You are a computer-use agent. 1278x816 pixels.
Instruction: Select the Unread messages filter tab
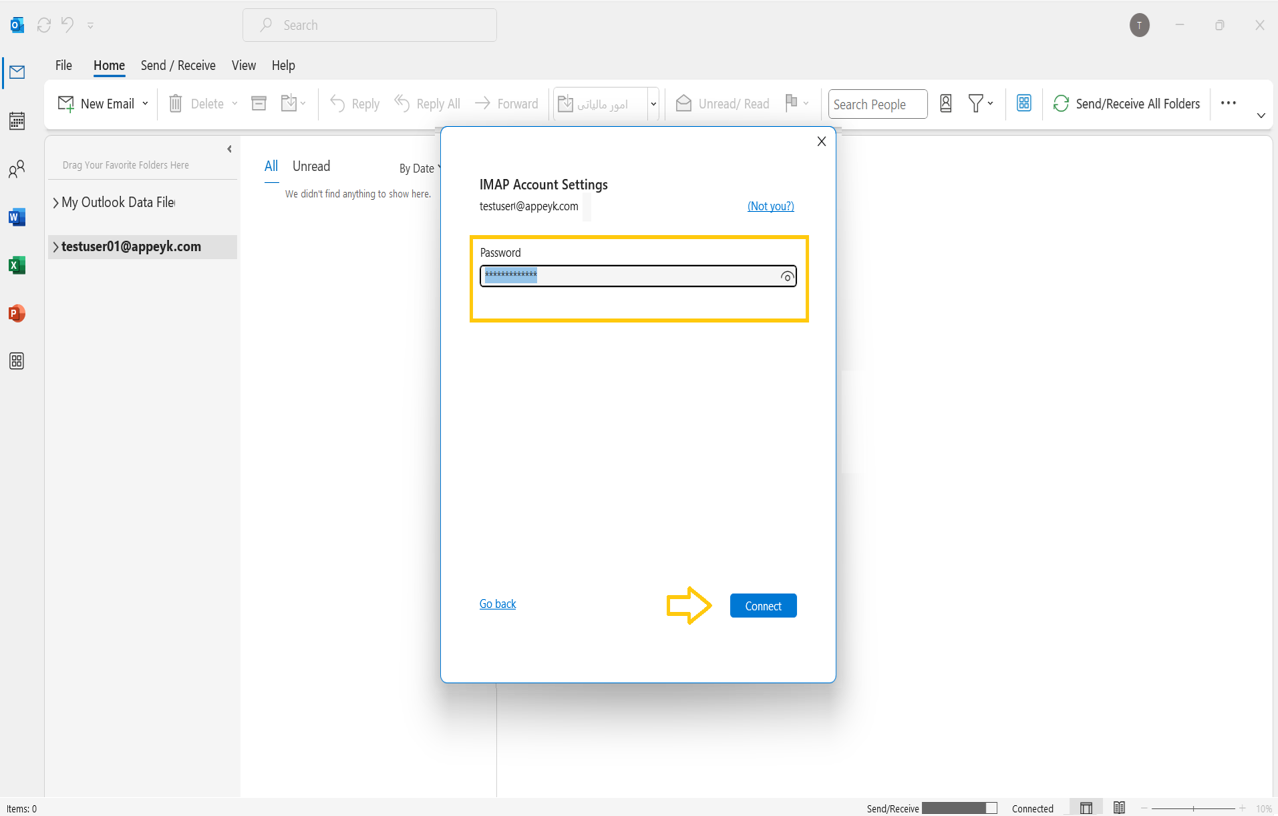pos(311,166)
